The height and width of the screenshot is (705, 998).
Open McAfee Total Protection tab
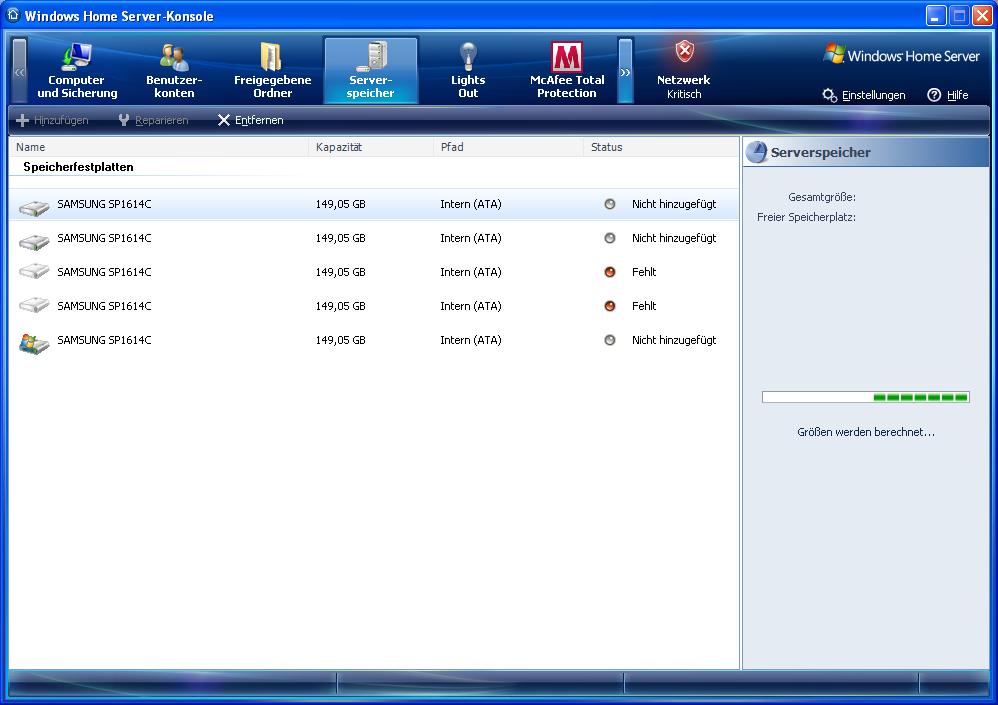(x=566, y=70)
